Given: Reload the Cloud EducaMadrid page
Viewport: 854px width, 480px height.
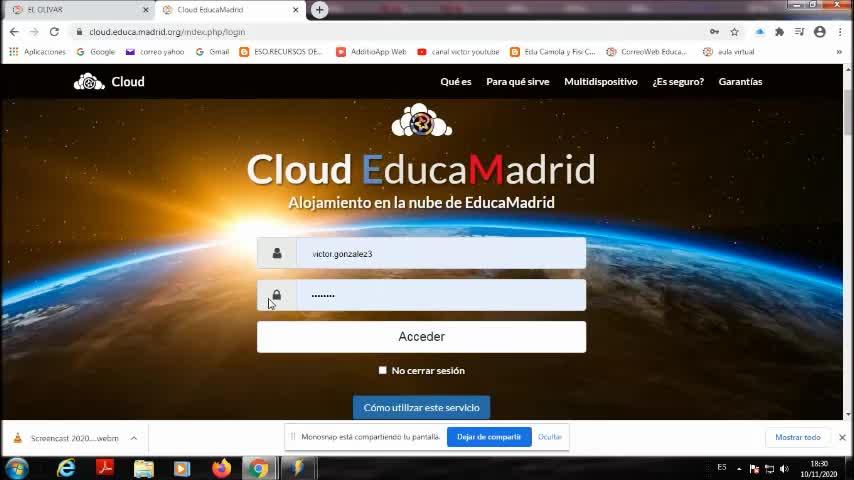Looking at the screenshot, I should point(54,32).
